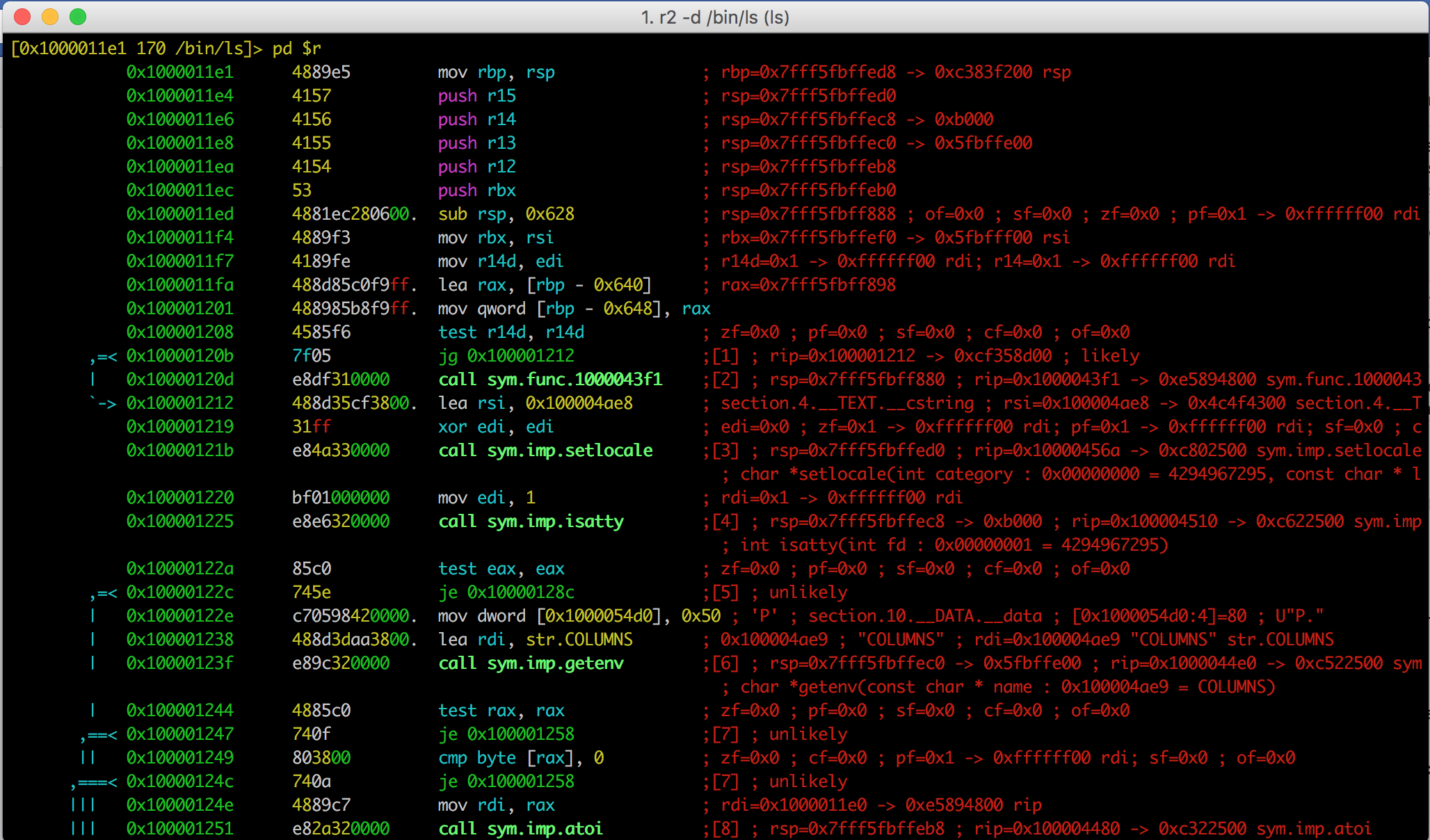This screenshot has height=840, width=1430.
Task: Click the 'call sym.imp.setlocale' instruction
Action: pos(545,451)
